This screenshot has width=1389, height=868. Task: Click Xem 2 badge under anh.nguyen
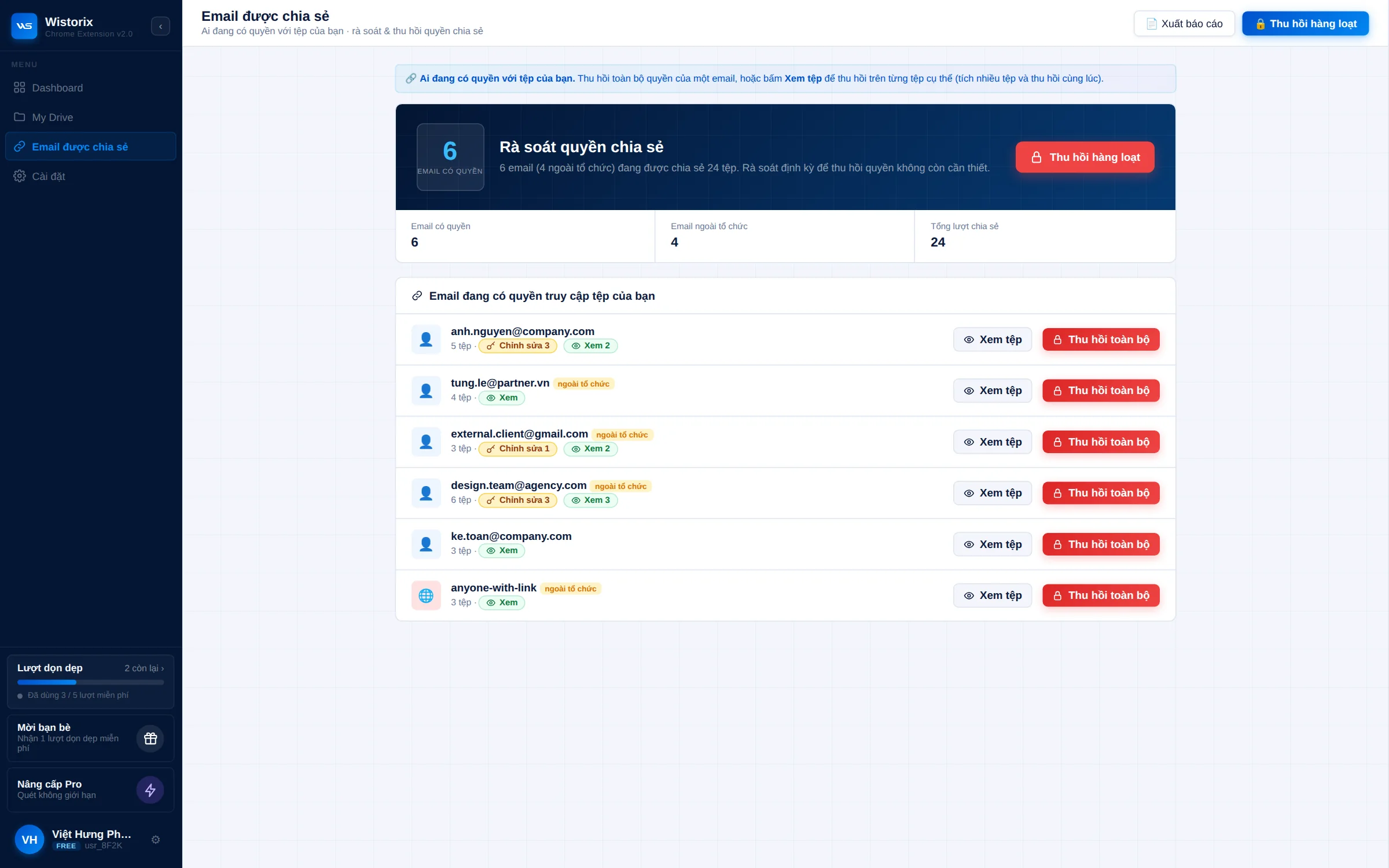click(x=590, y=346)
